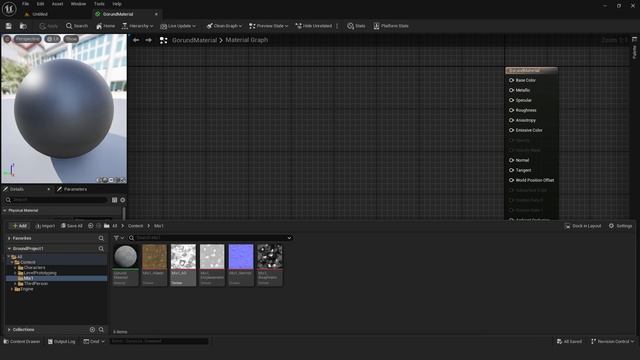Click the Import button in Content Browser

[x=45, y=226]
